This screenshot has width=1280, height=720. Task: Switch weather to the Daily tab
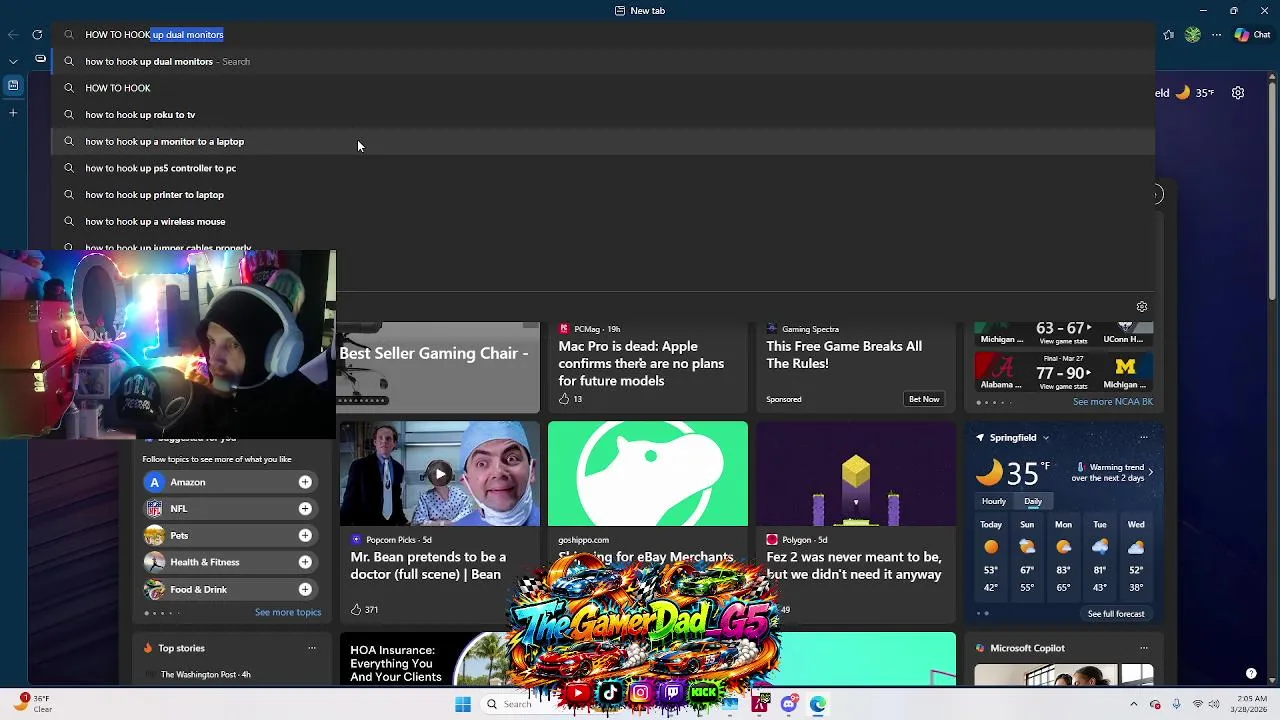(1033, 501)
